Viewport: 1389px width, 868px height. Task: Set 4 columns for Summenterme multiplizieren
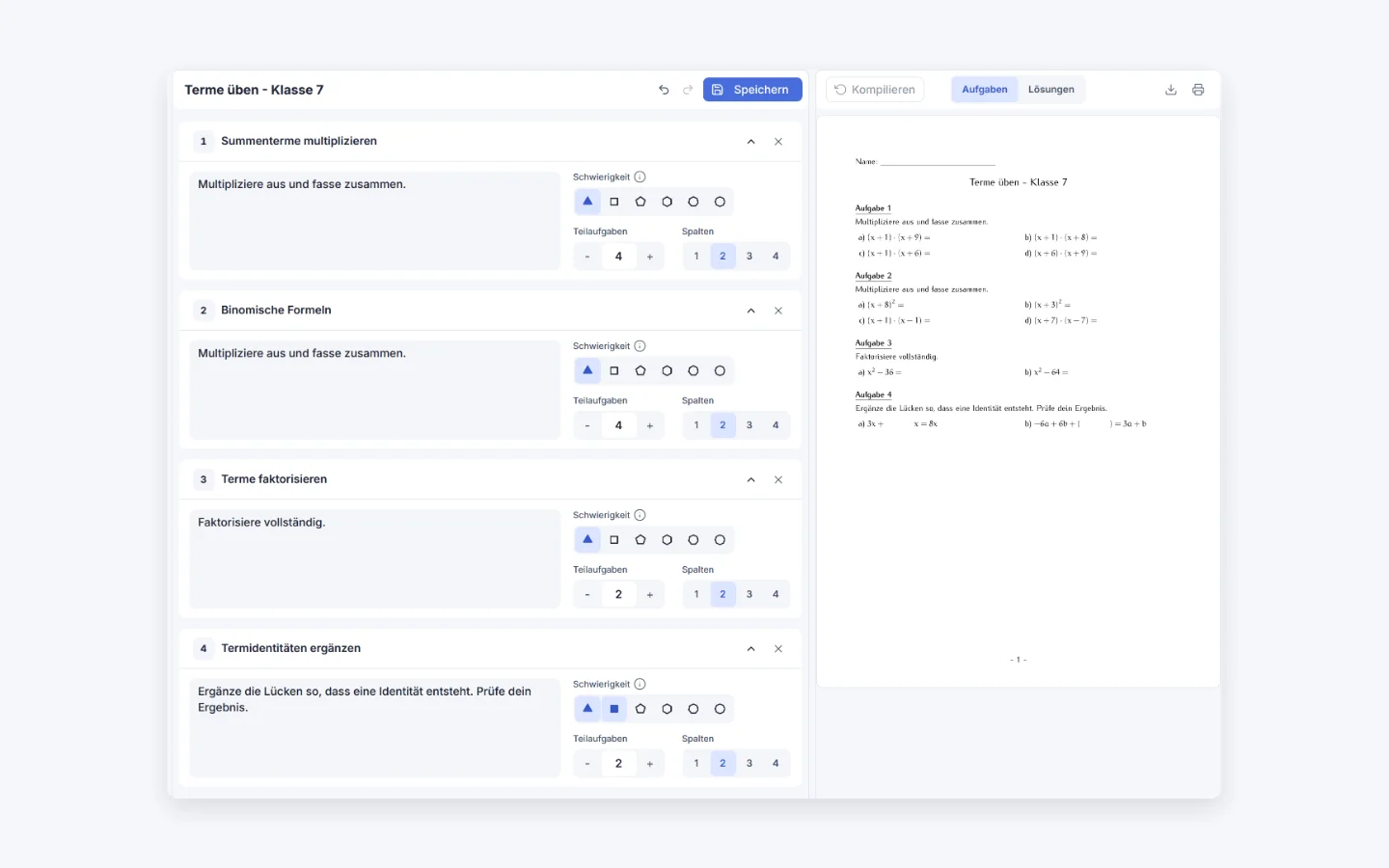[776, 257]
